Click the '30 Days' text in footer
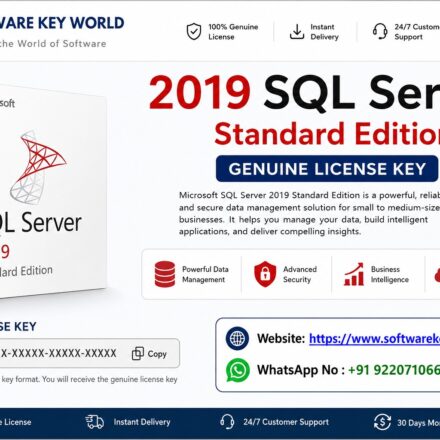 pyautogui.click(x=411, y=423)
